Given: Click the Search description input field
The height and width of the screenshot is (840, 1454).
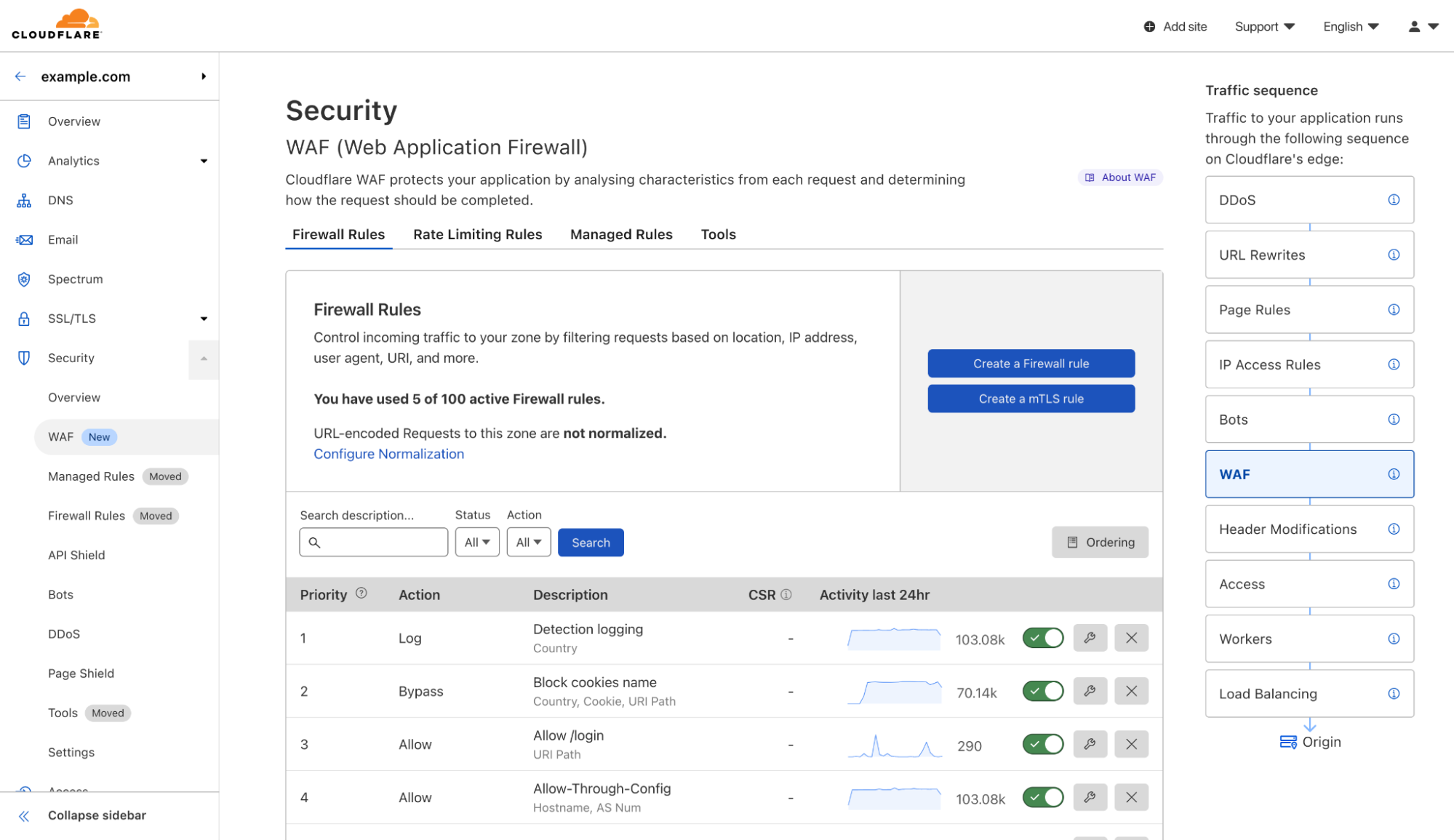Looking at the screenshot, I should [374, 541].
